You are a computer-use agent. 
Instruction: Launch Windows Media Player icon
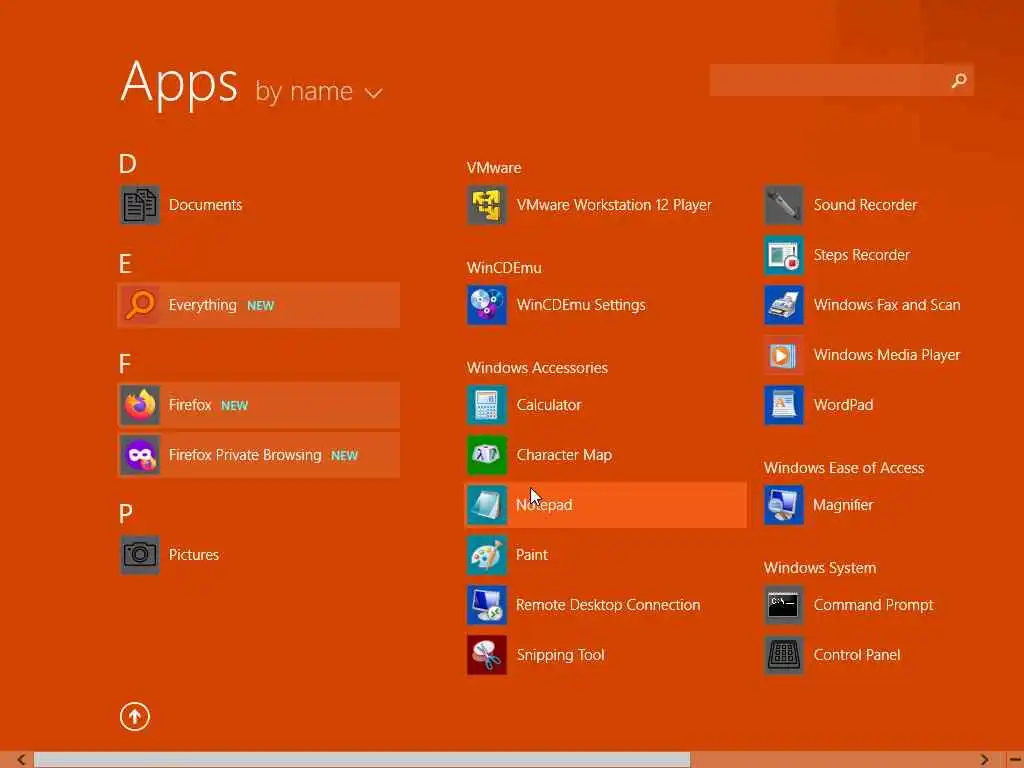pos(784,355)
